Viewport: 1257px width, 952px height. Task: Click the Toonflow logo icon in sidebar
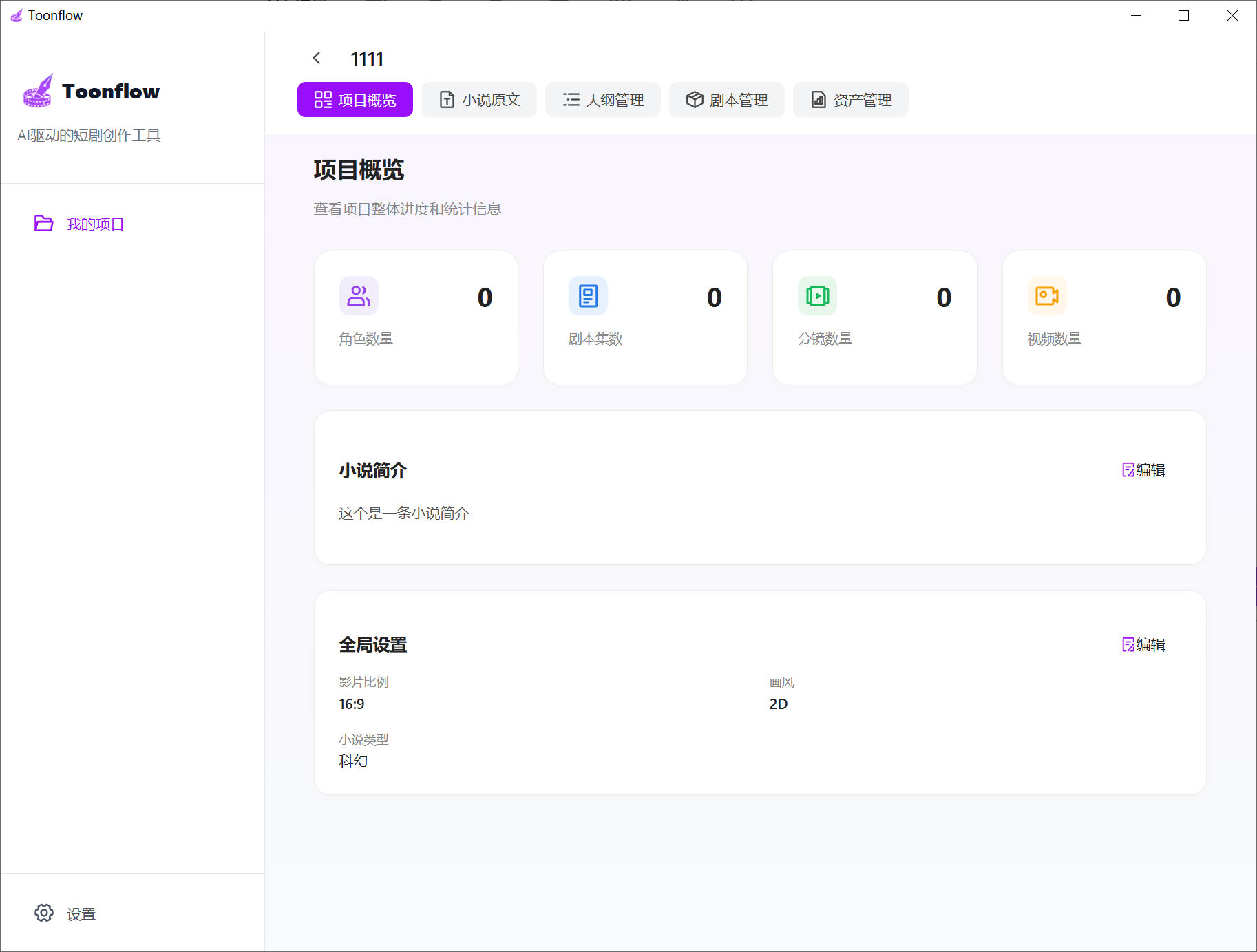[x=38, y=91]
